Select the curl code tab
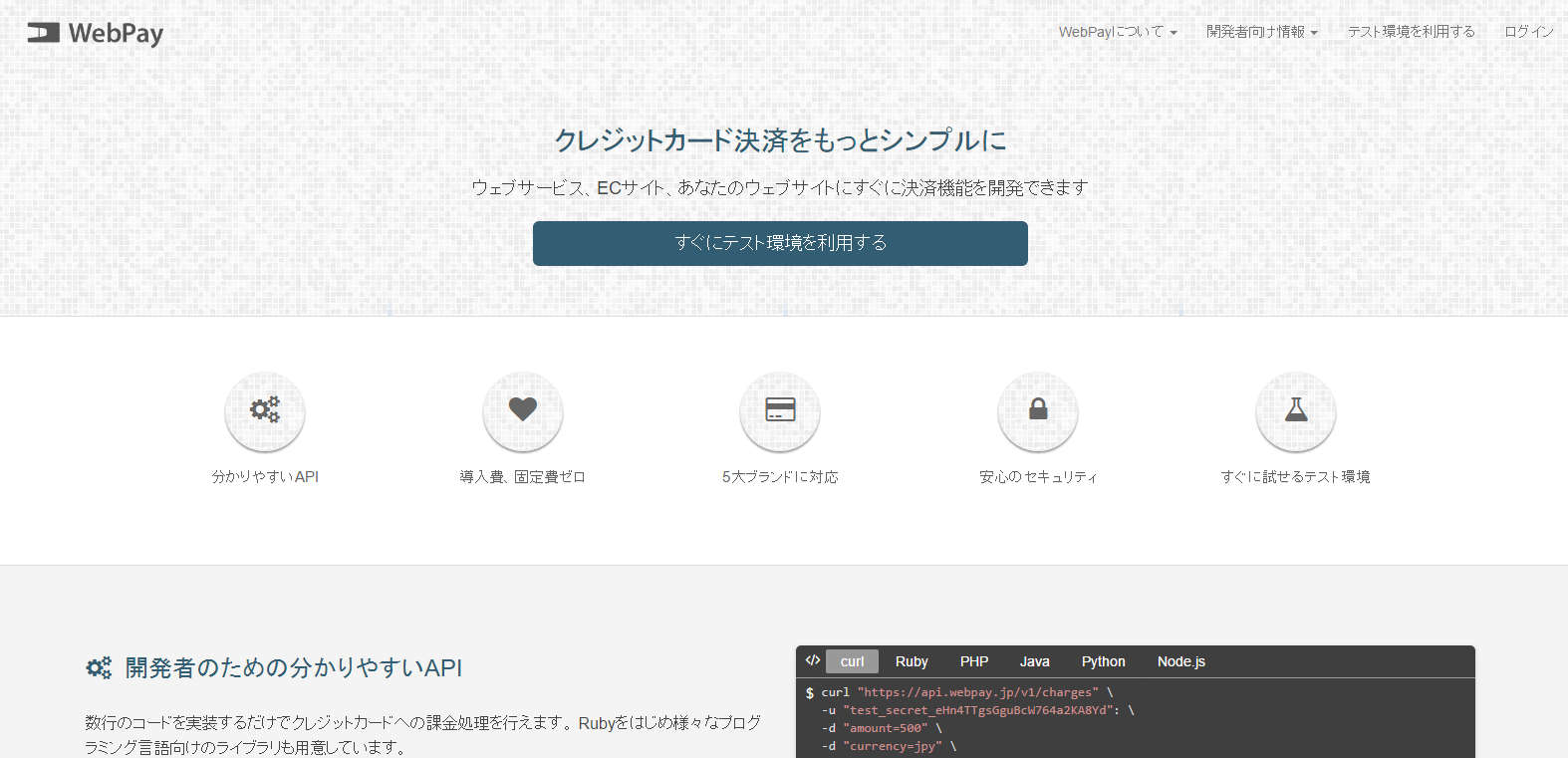Screen dimensions: 1568x758 [x=852, y=661]
